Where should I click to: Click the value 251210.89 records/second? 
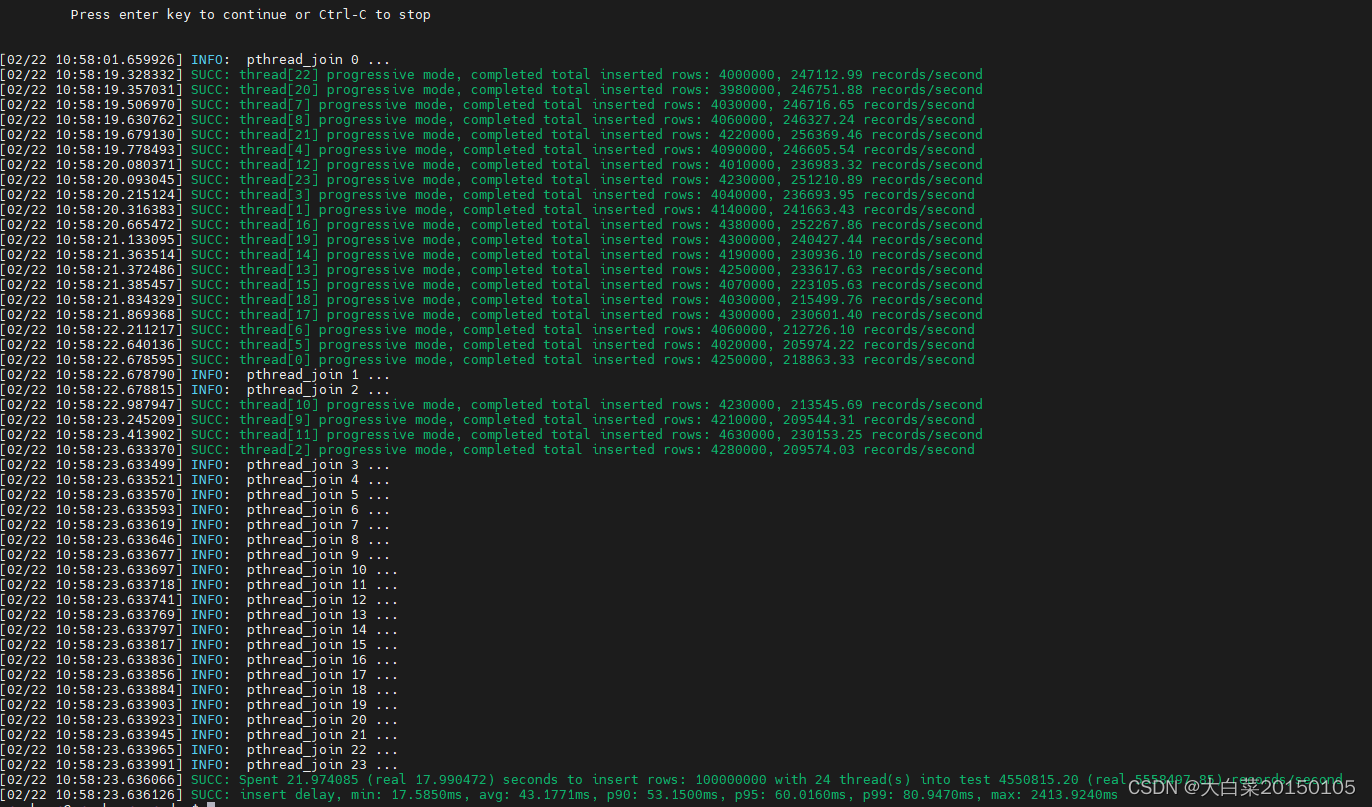pos(887,180)
